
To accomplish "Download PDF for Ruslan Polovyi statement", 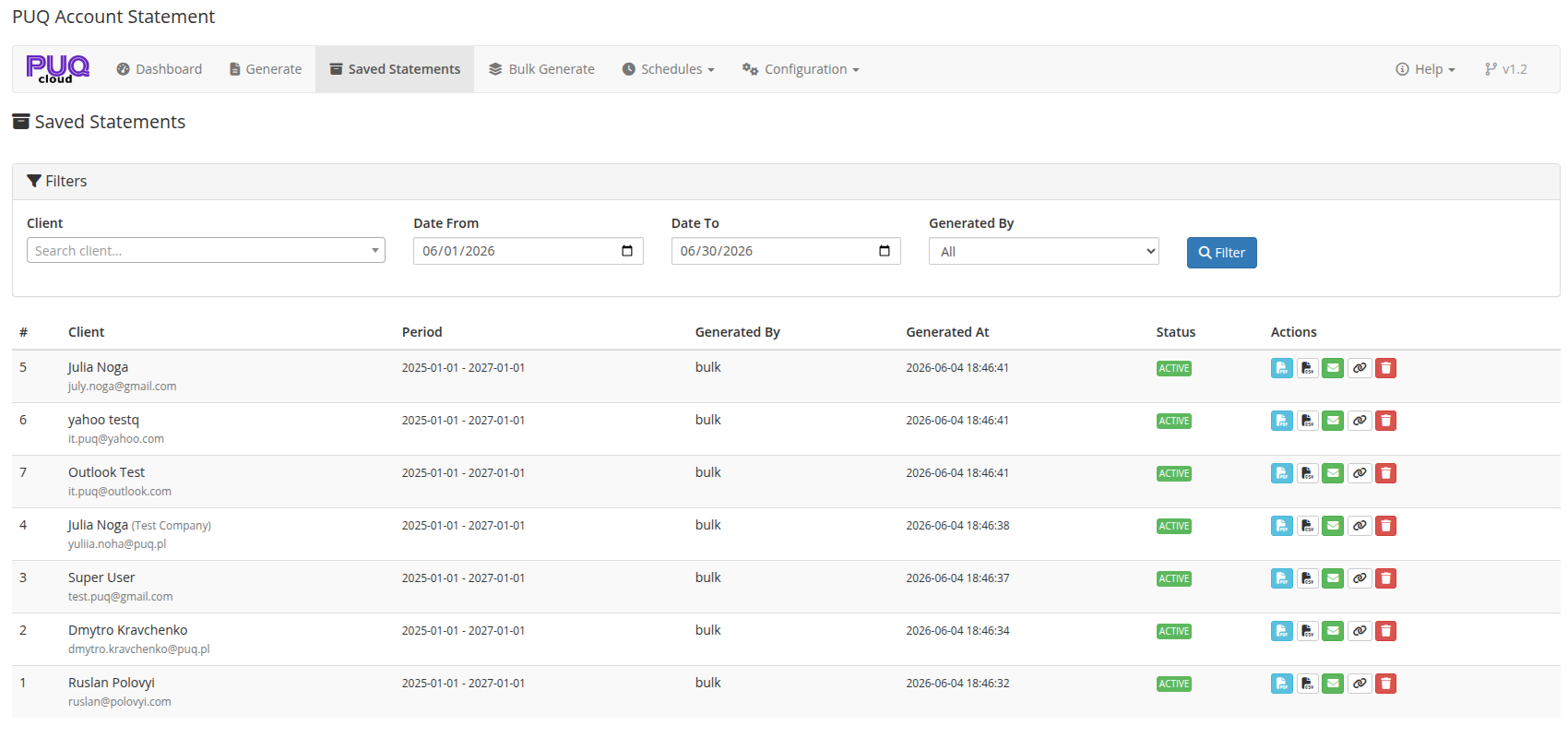I will (1282, 684).
